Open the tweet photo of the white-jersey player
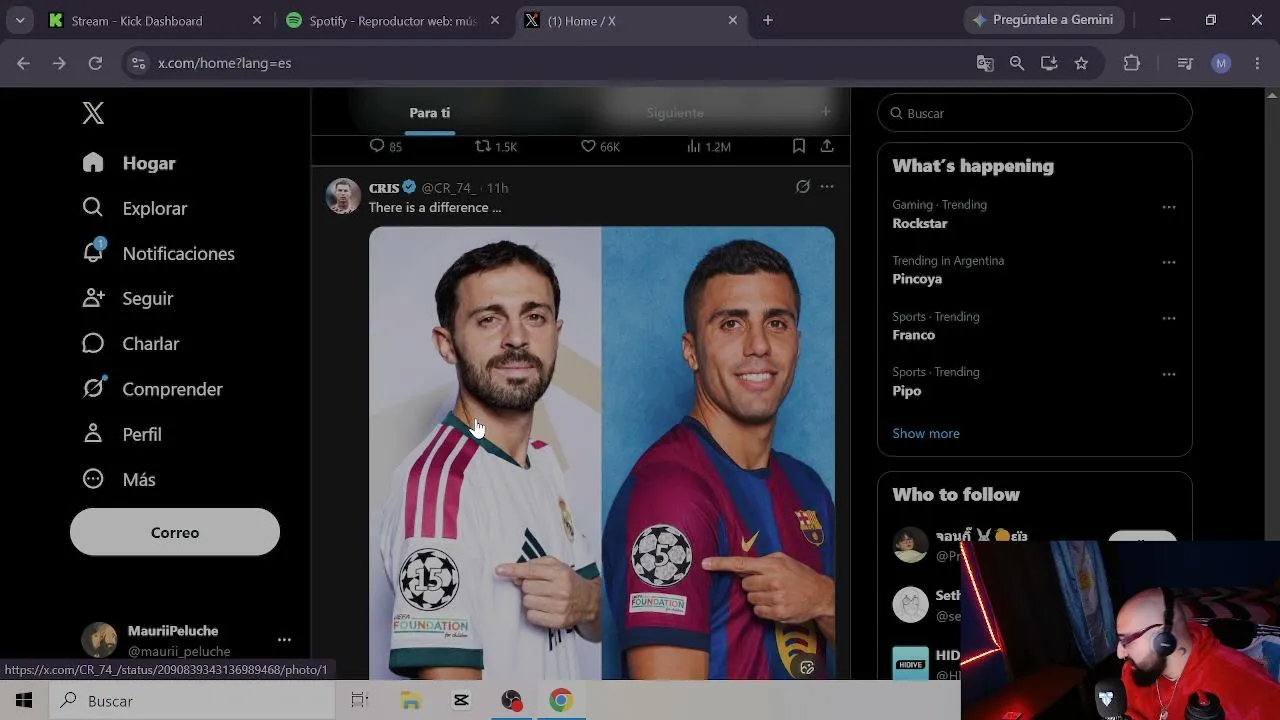 485,453
